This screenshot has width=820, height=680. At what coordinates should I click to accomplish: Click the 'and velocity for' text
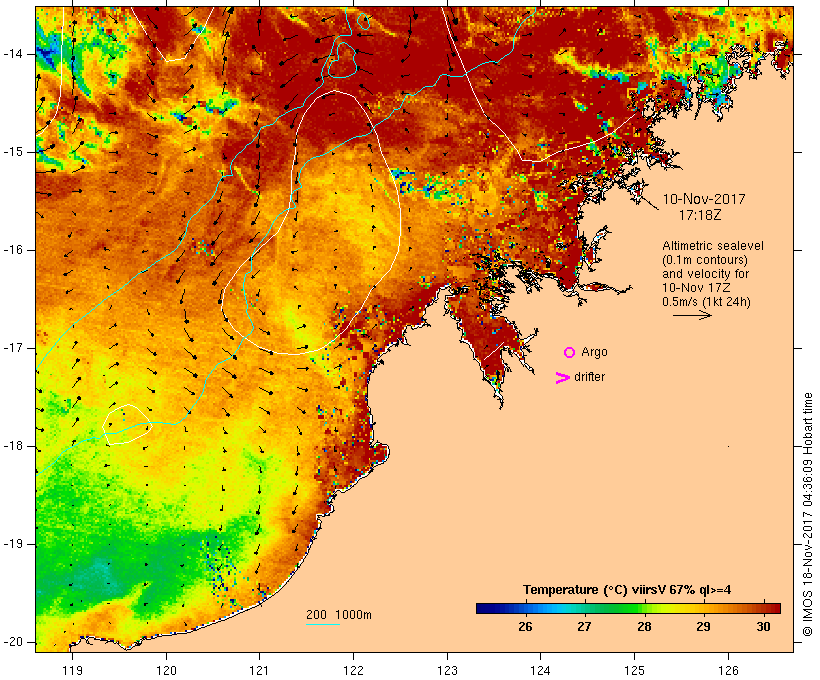[705, 274]
